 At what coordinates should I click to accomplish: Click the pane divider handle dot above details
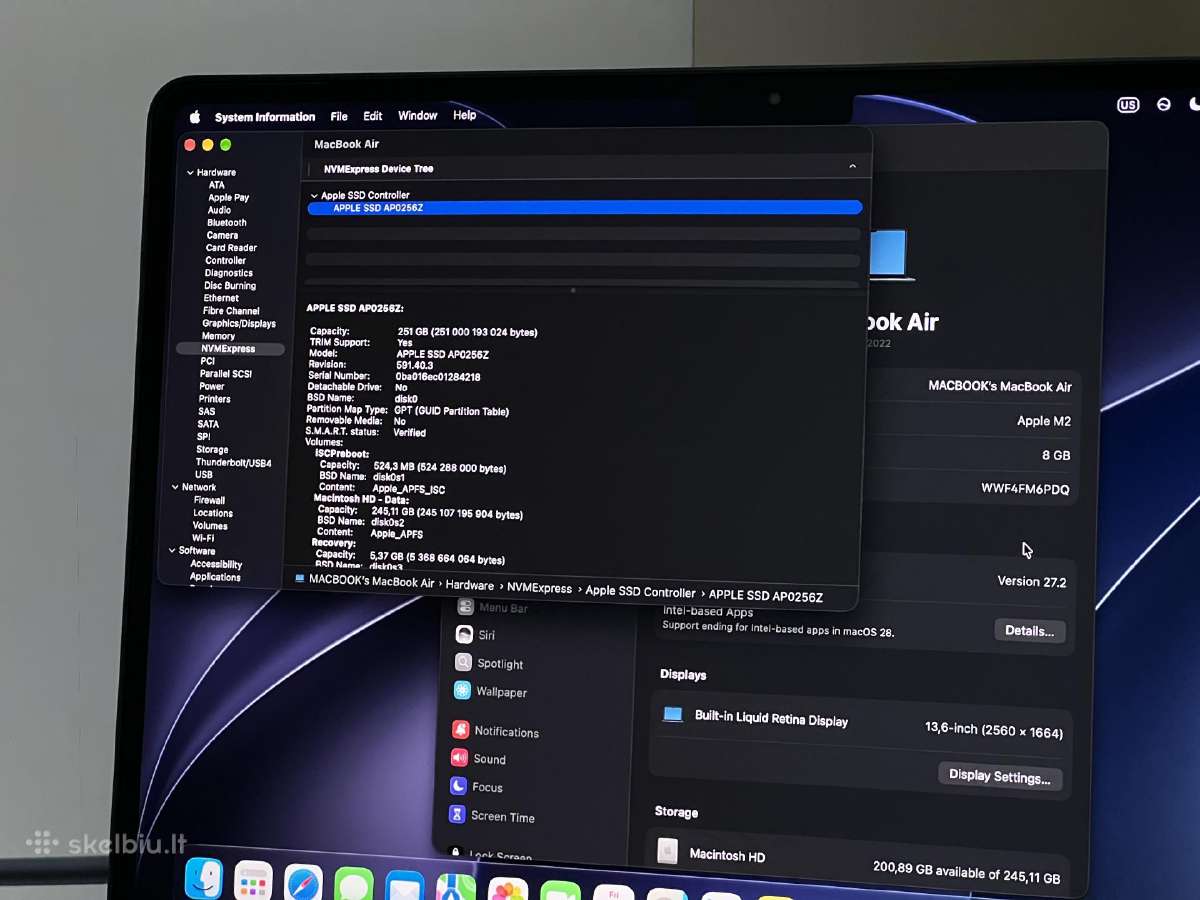click(x=572, y=290)
